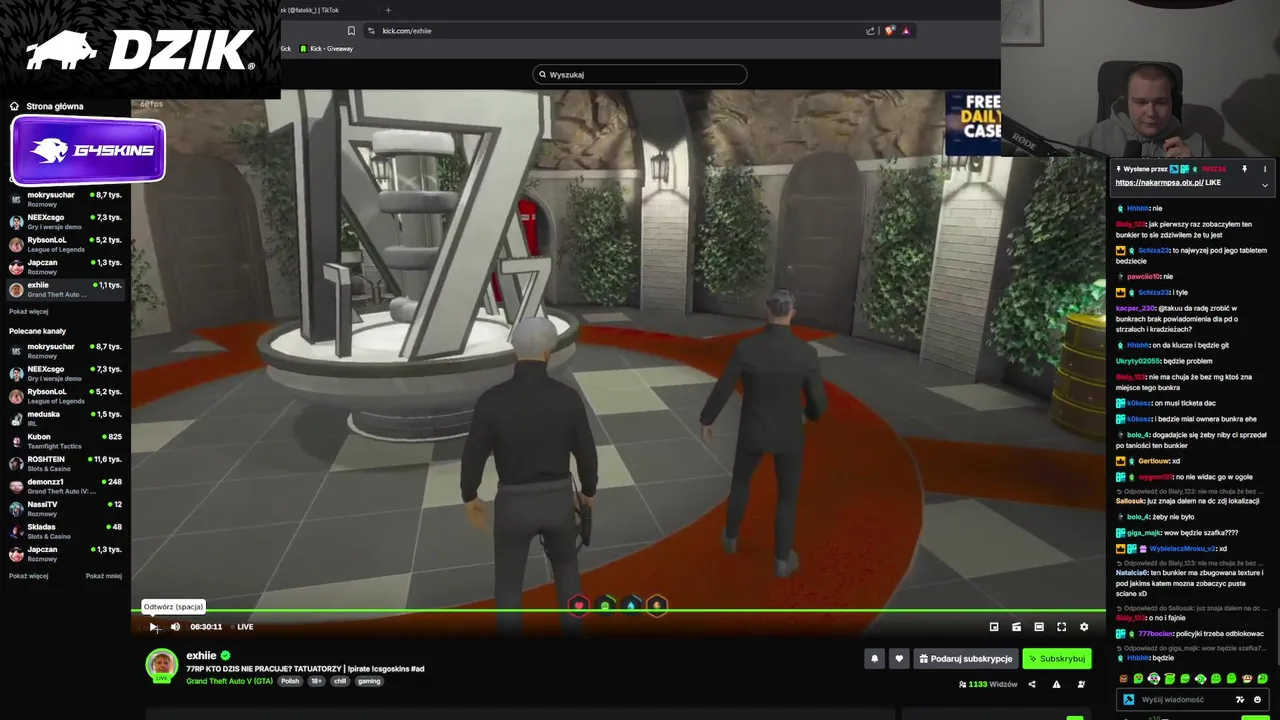Select the 18+ tag
Image resolution: width=1280 pixels, height=720 pixels.
click(316, 681)
